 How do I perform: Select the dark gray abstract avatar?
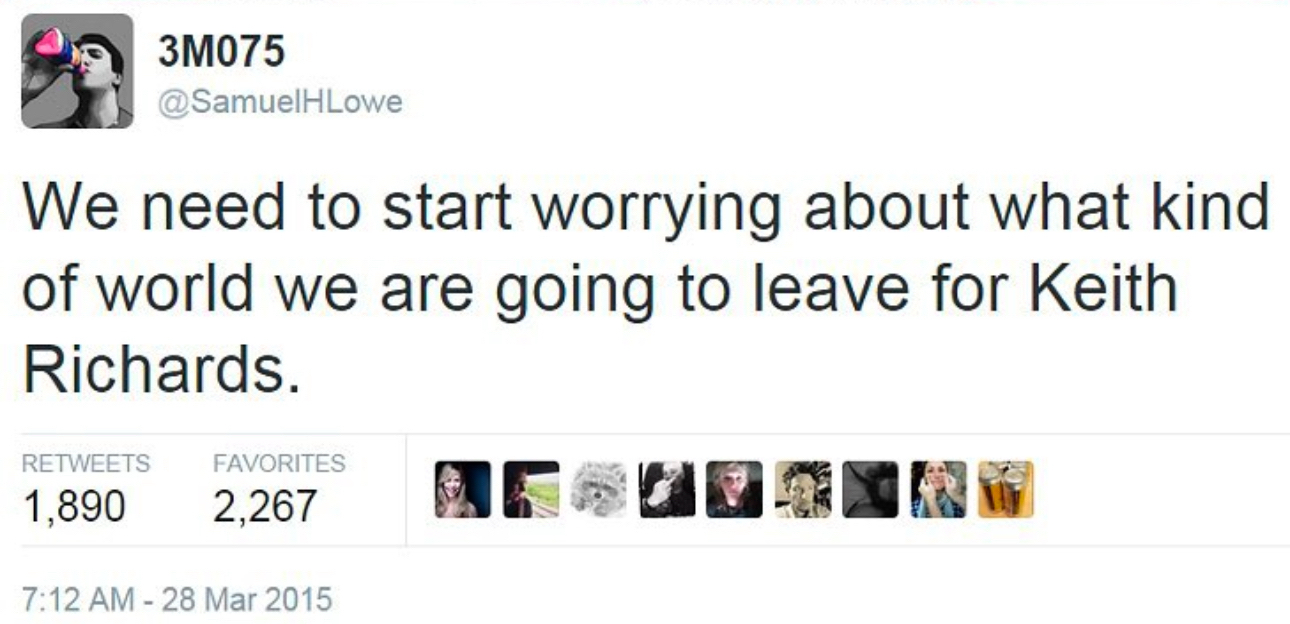pyautogui.click(x=871, y=490)
